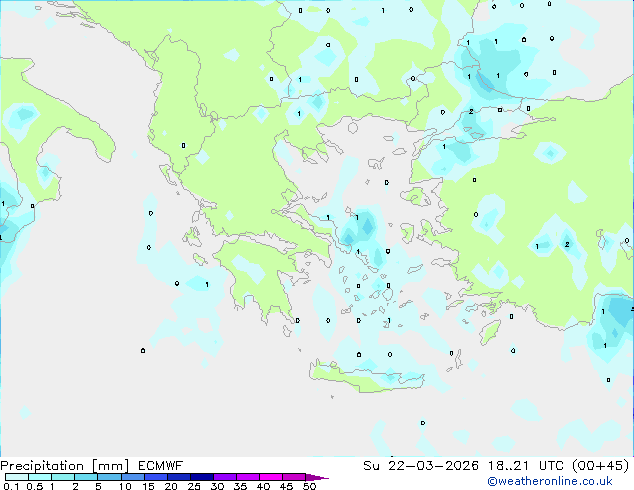The image size is (634, 490).
Task: Select the 10–15 mm legend color box
Action: point(132,477)
